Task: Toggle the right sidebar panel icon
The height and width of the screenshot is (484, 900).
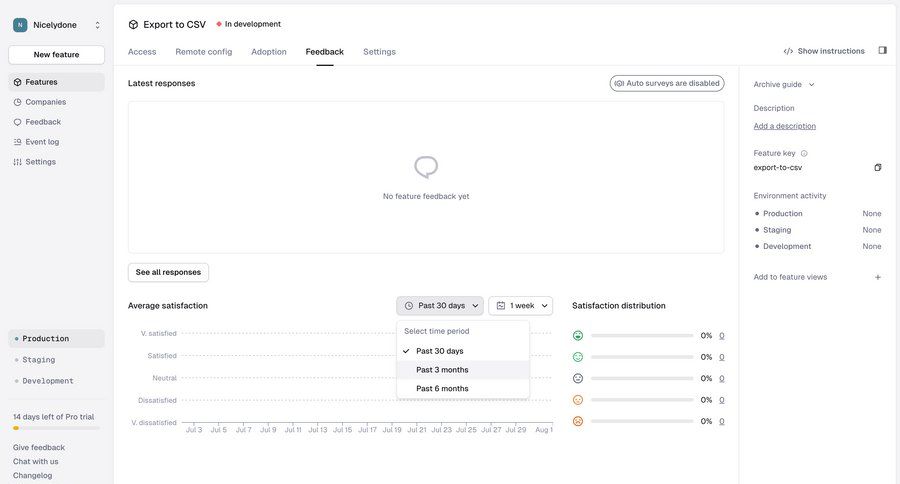Action: (x=882, y=51)
